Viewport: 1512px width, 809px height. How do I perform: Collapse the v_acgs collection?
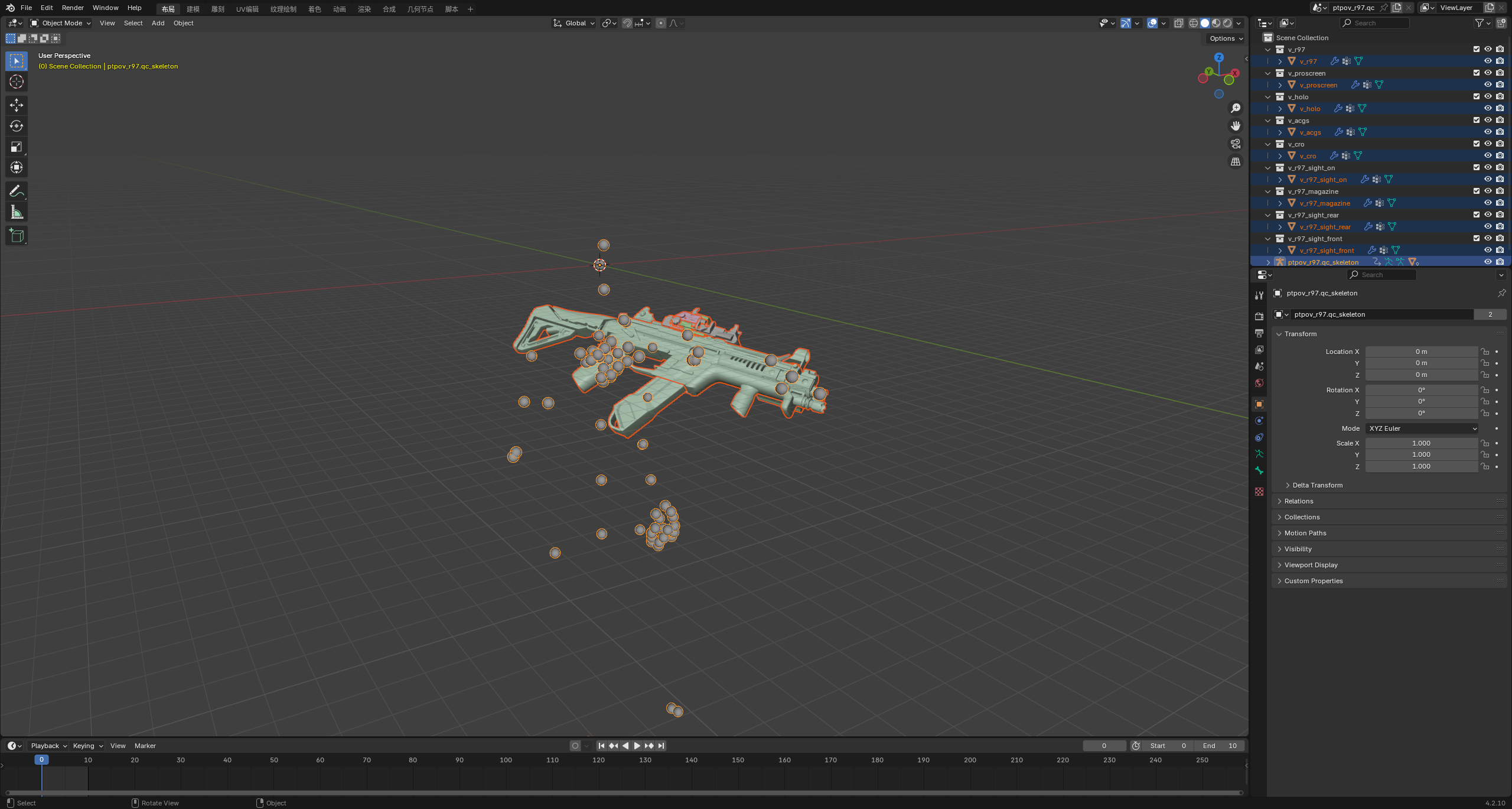(1267, 120)
